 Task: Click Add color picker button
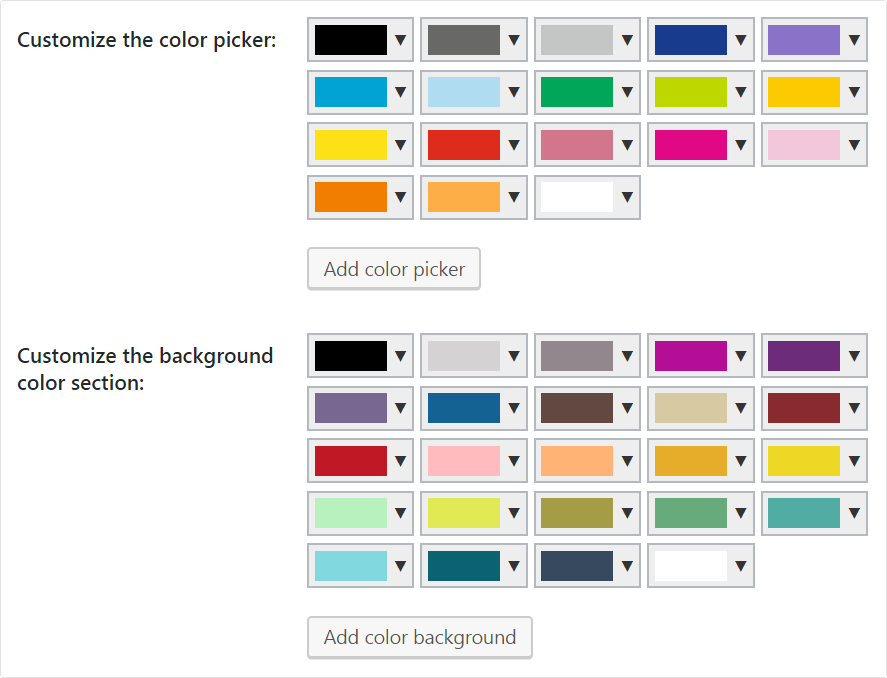[394, 269]
